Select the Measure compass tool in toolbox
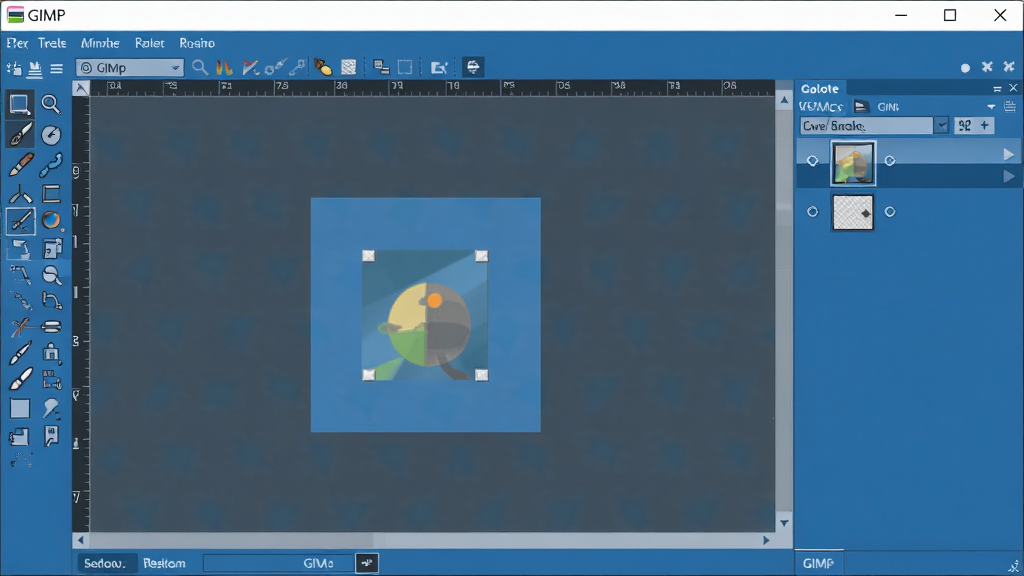Viewport: 1024px width, 576px height. coord(50,135)
